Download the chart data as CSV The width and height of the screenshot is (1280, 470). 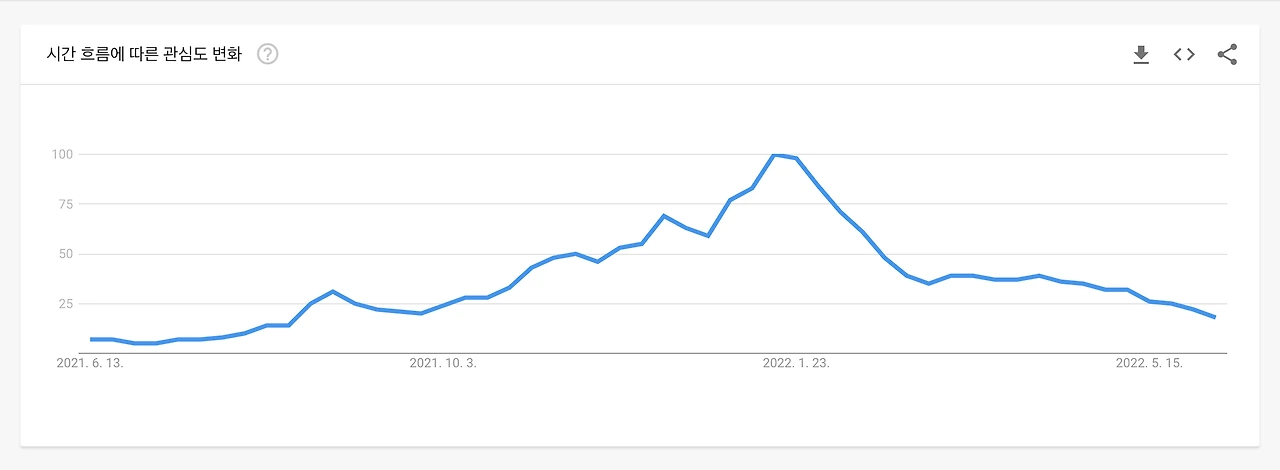click(1141, 54)
